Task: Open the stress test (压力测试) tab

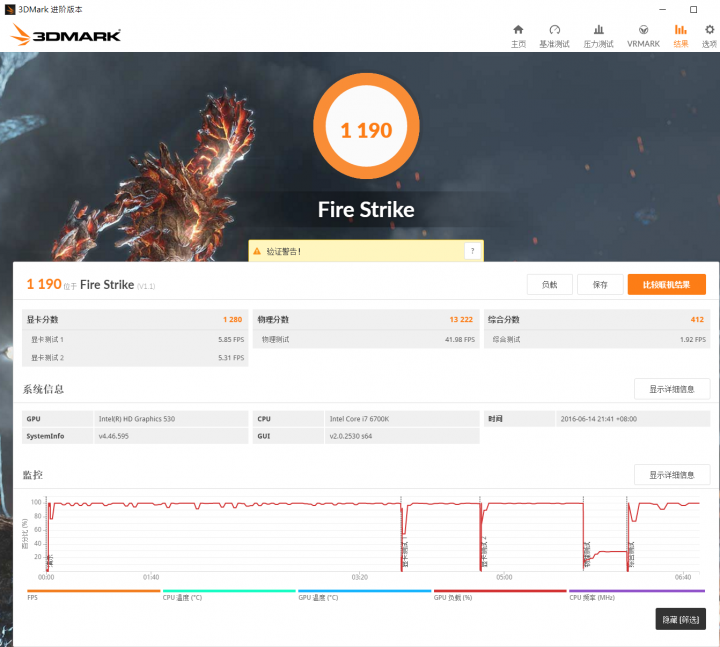Action: (598, 36)
